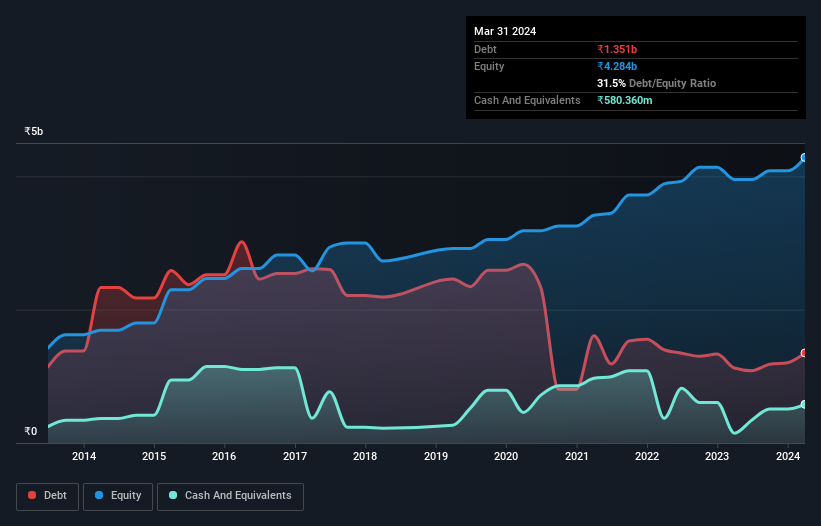Click the ₹5b y-axis label
Viewport: 821px width, 526px height.
[34, 131]
